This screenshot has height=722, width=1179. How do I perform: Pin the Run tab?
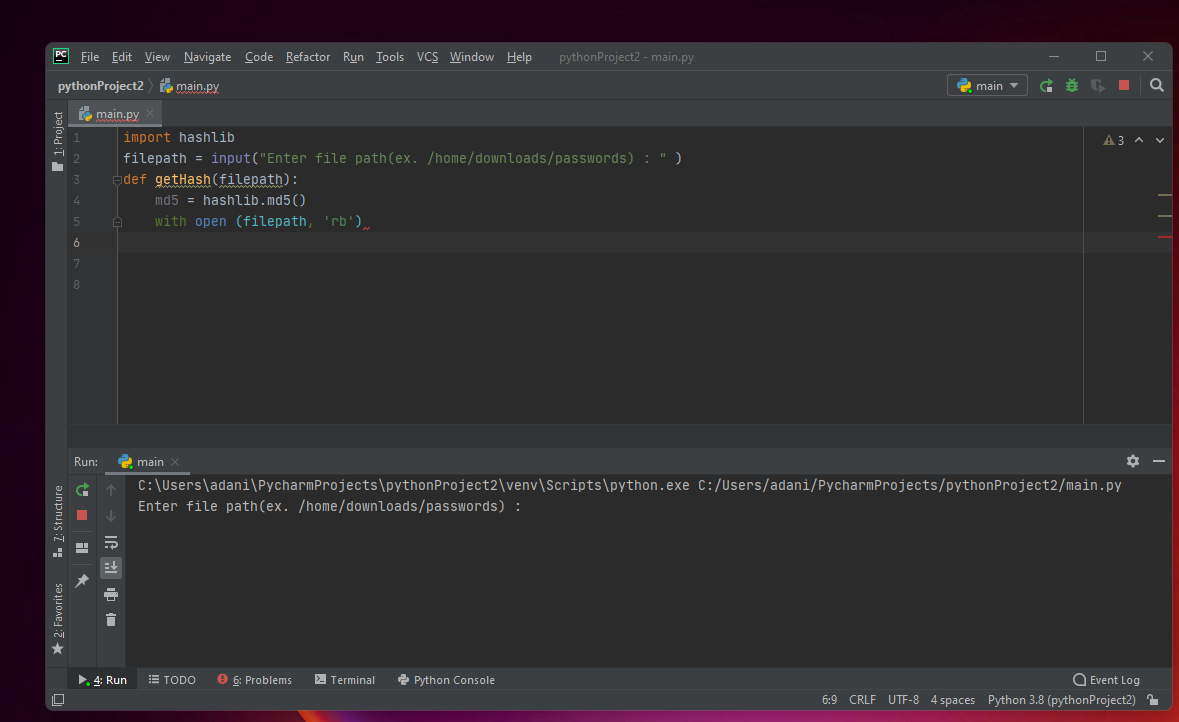82,580
